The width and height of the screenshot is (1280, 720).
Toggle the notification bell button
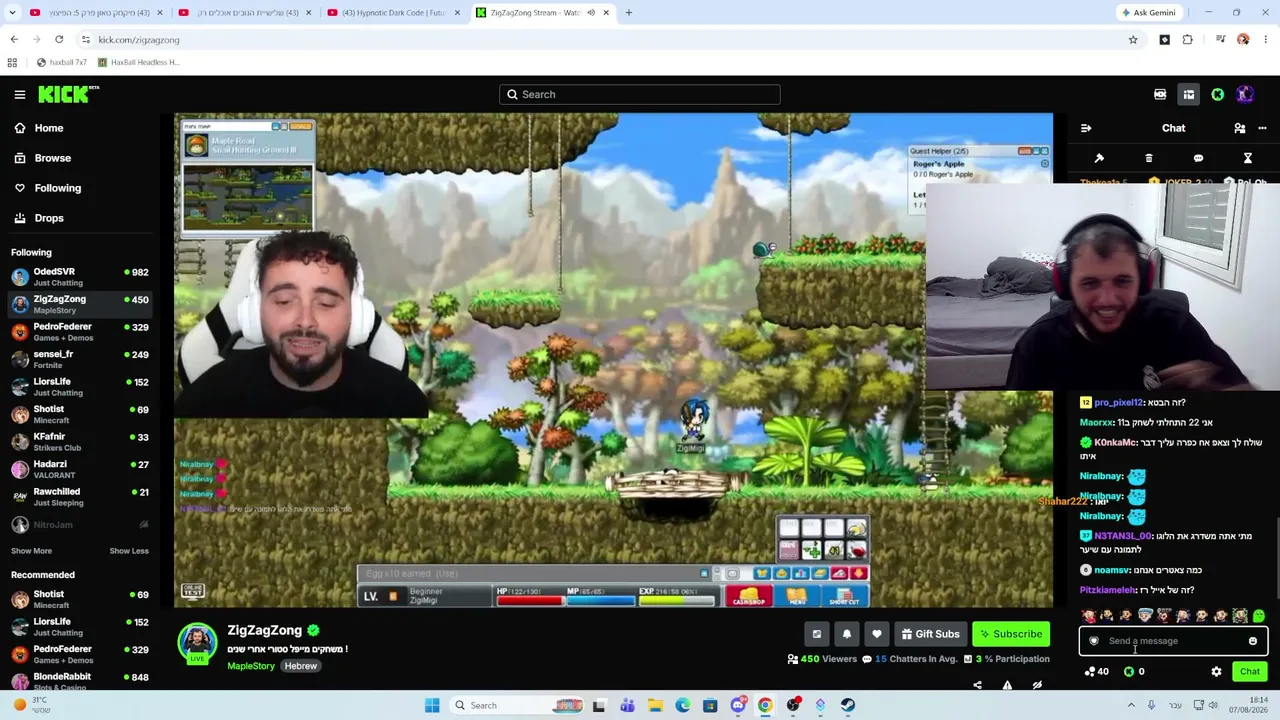tap(847, 634)
